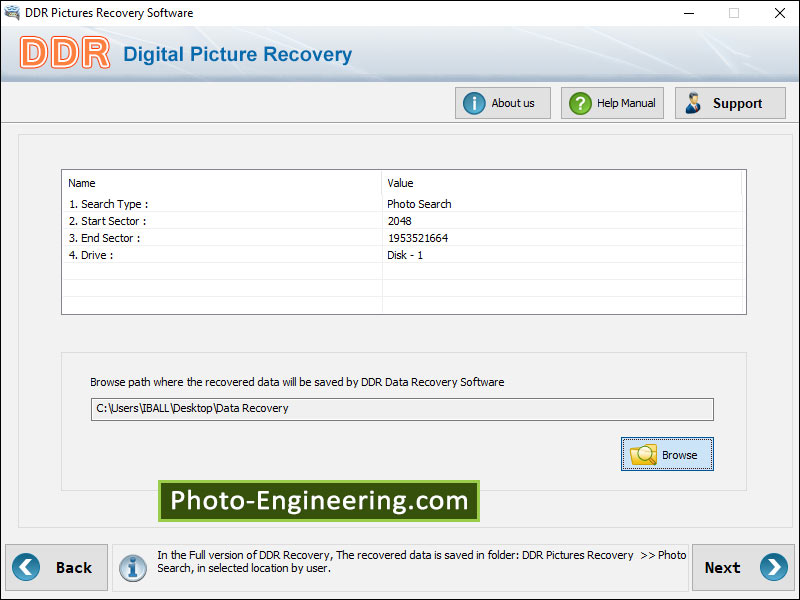Click the green question mark Help Manual icon
The height and width of the screenshot is (600, 800).
581,102
